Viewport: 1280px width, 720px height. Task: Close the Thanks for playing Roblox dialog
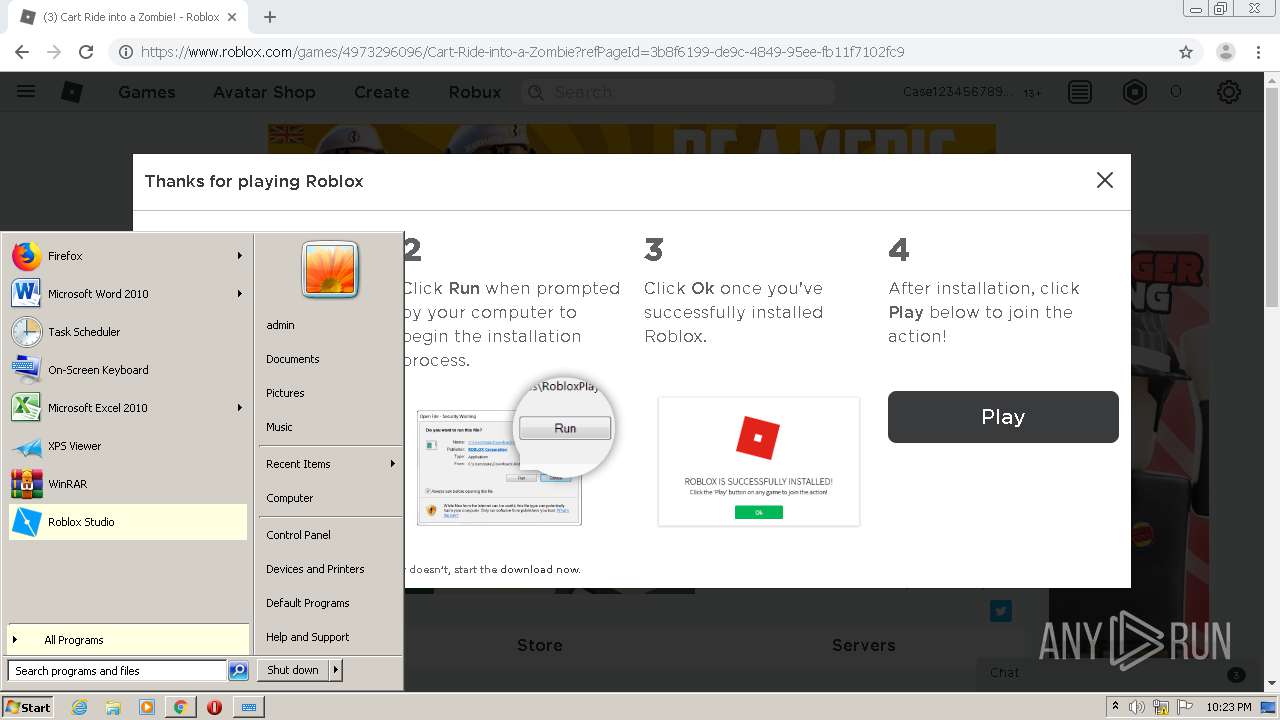pos(1105,180)
